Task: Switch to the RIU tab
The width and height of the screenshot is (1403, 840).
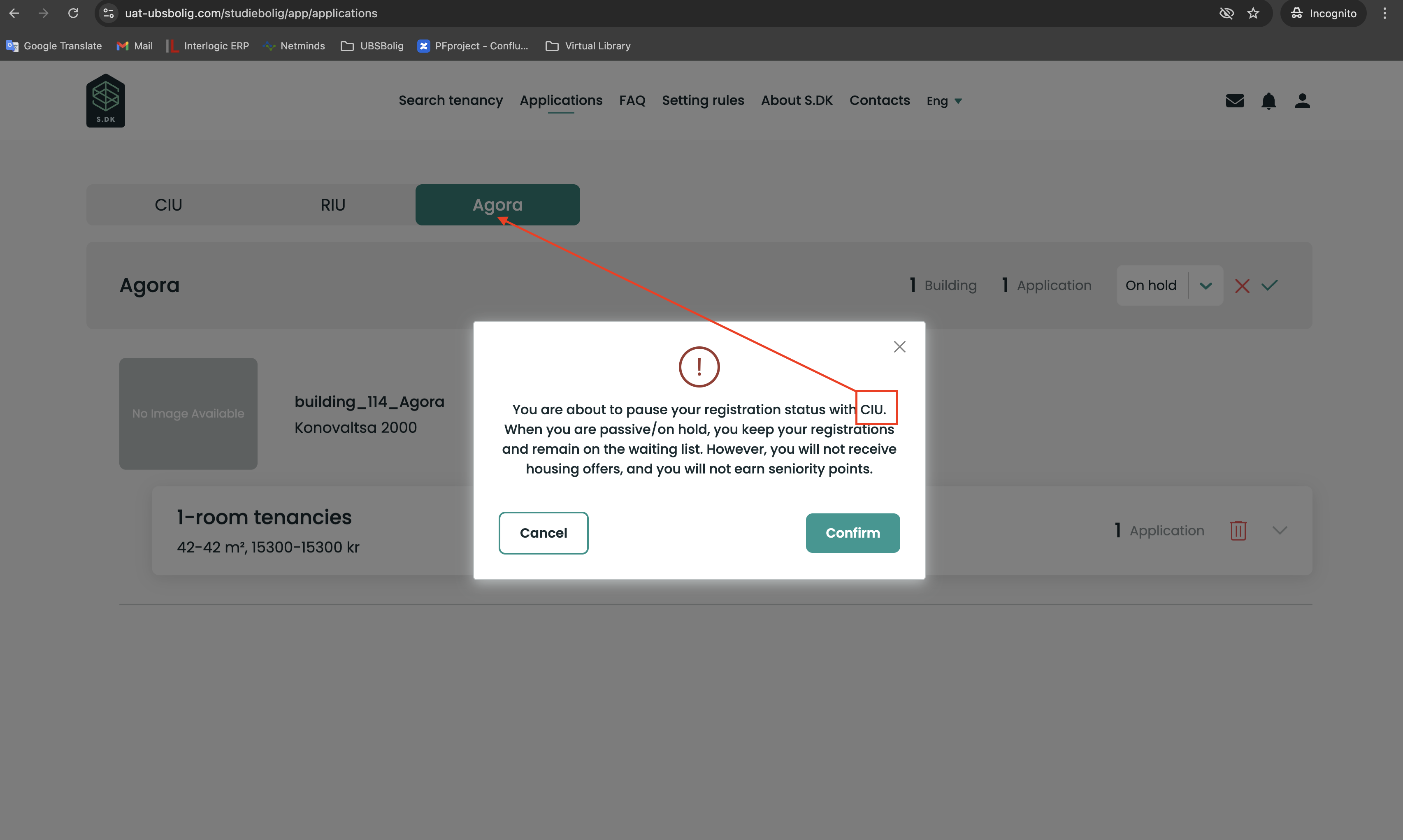Action: (333, 205)
